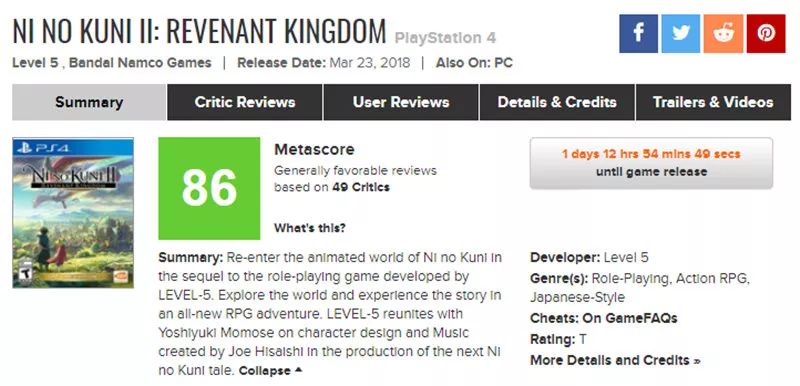Click the Level 5 publisher link
Image resolution: width=800 pixels, height=386 pixels.
click(x=36, y=63)
